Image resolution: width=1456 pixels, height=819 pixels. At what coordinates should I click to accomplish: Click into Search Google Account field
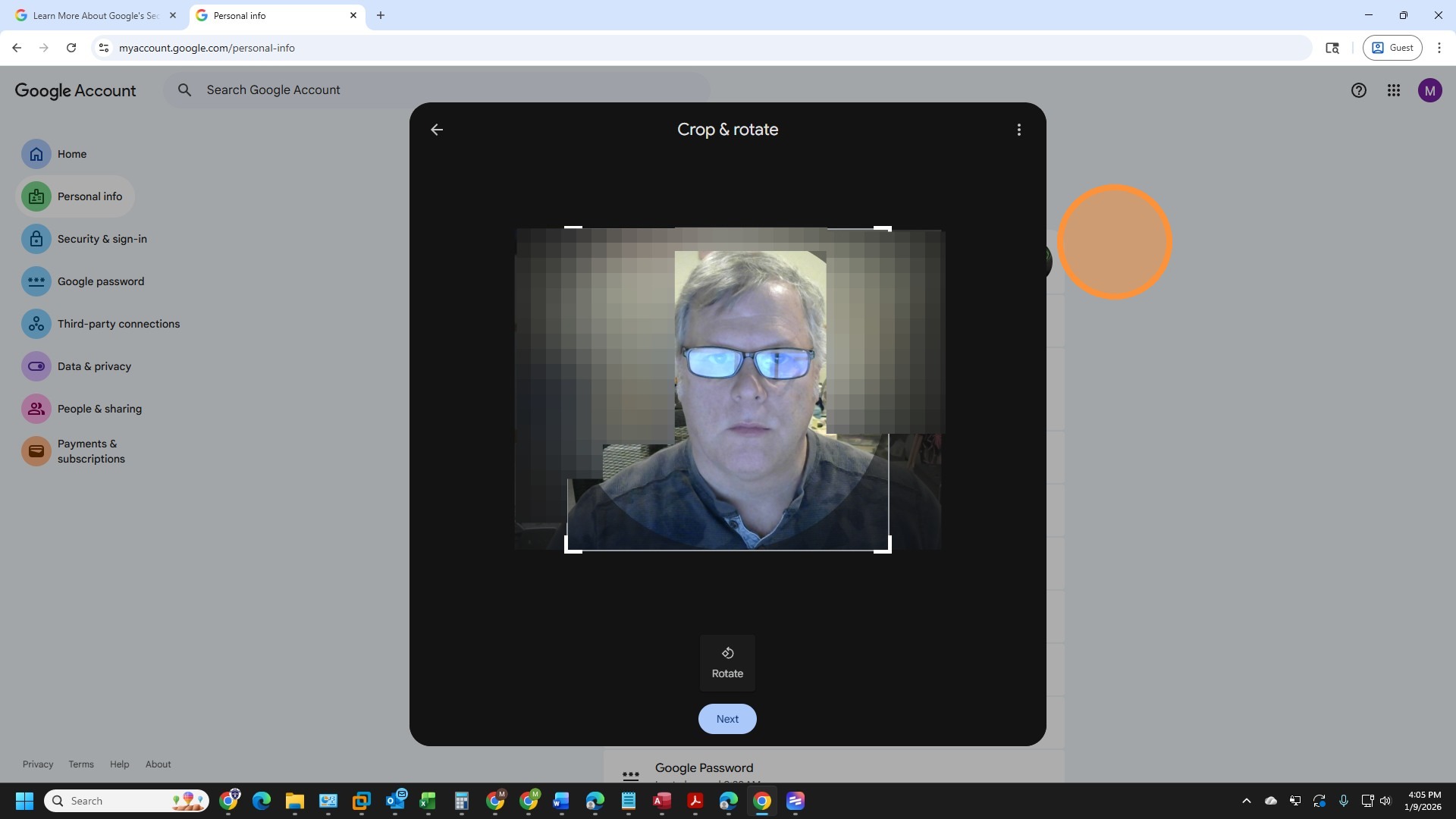pyautogui.click(x=440, y=89)
